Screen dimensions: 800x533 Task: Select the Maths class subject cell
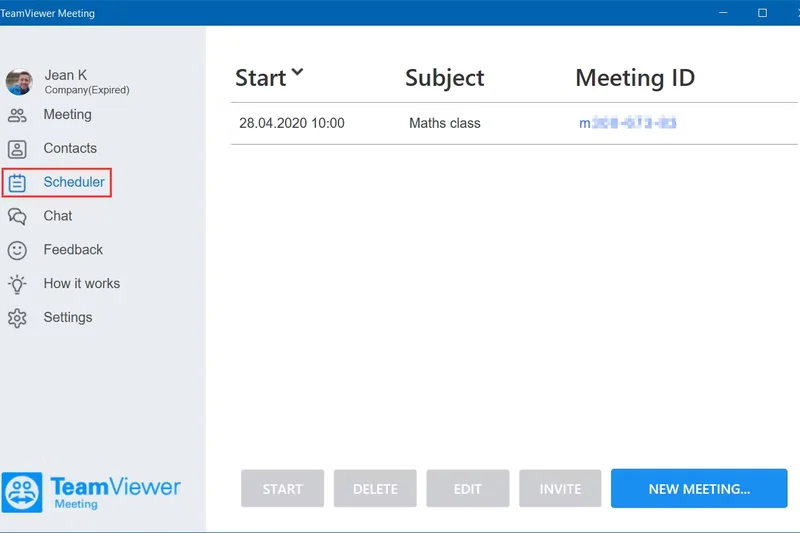click(444, 123)
